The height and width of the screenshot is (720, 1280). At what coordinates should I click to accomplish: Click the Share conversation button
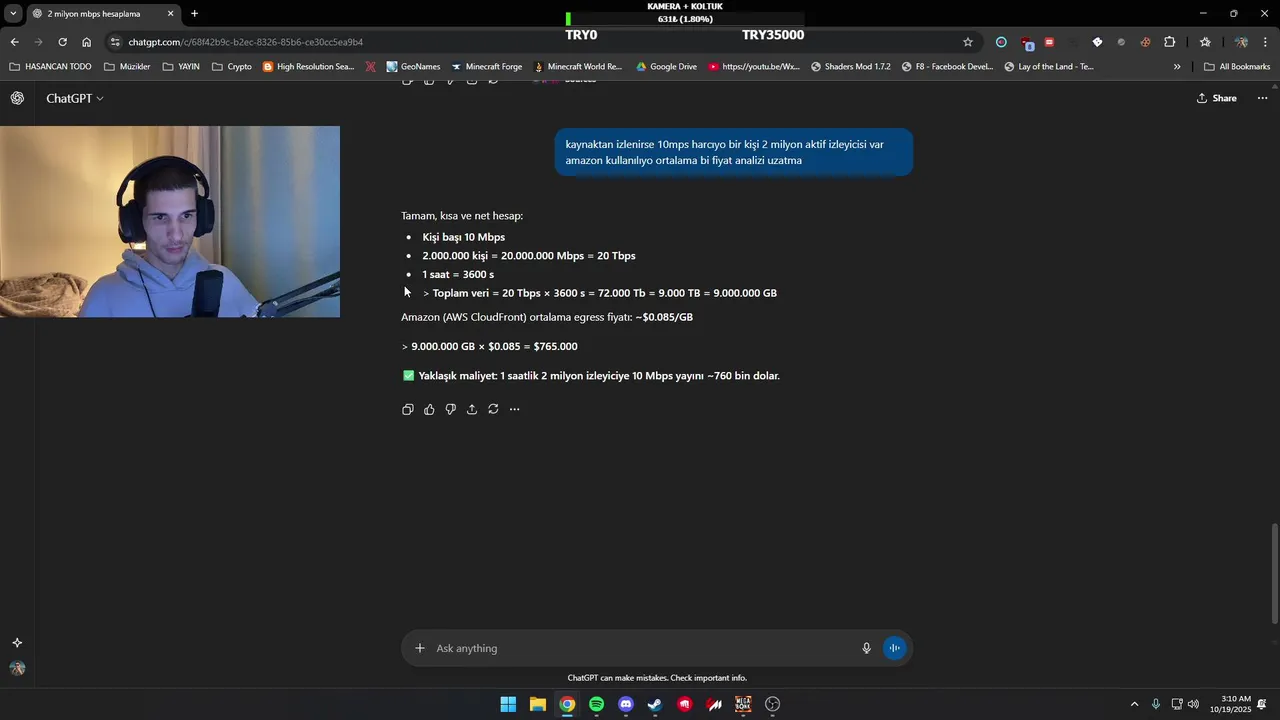point(1217,98)
